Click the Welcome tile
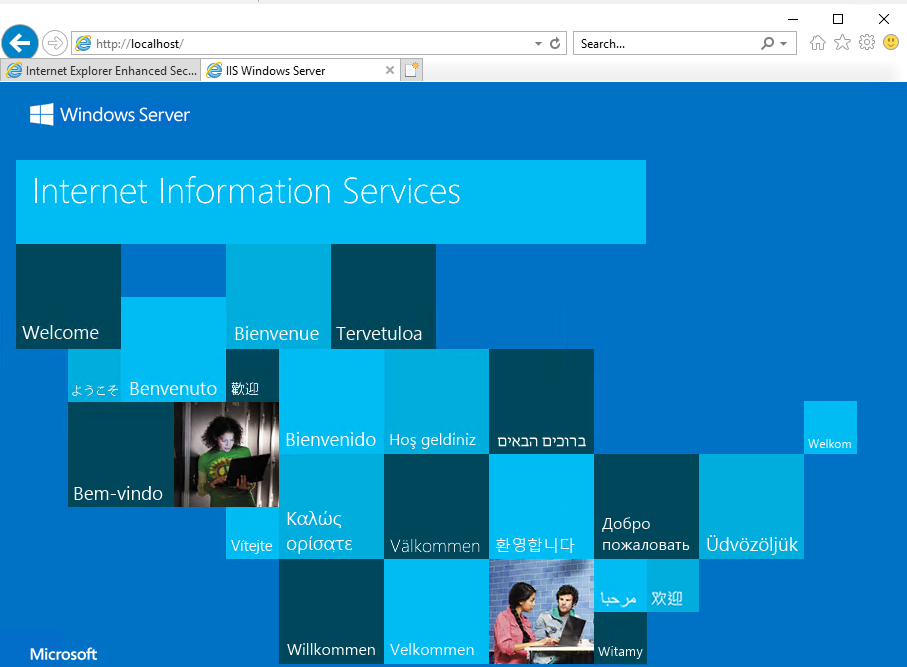907x667 pixels. click(68, 296)
